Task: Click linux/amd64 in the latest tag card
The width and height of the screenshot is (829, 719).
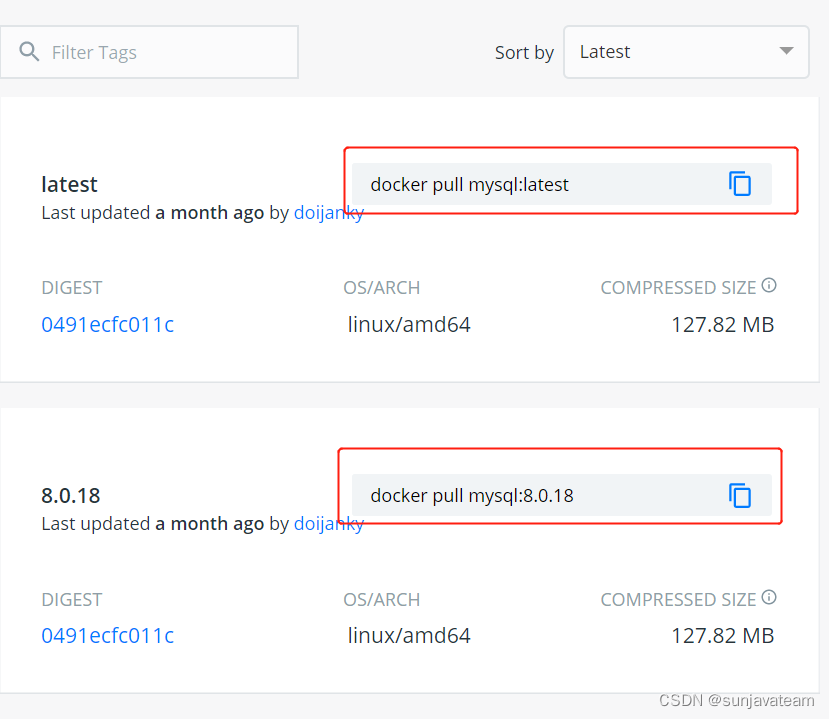Action: pyautogui.click(x=409, y=325)
